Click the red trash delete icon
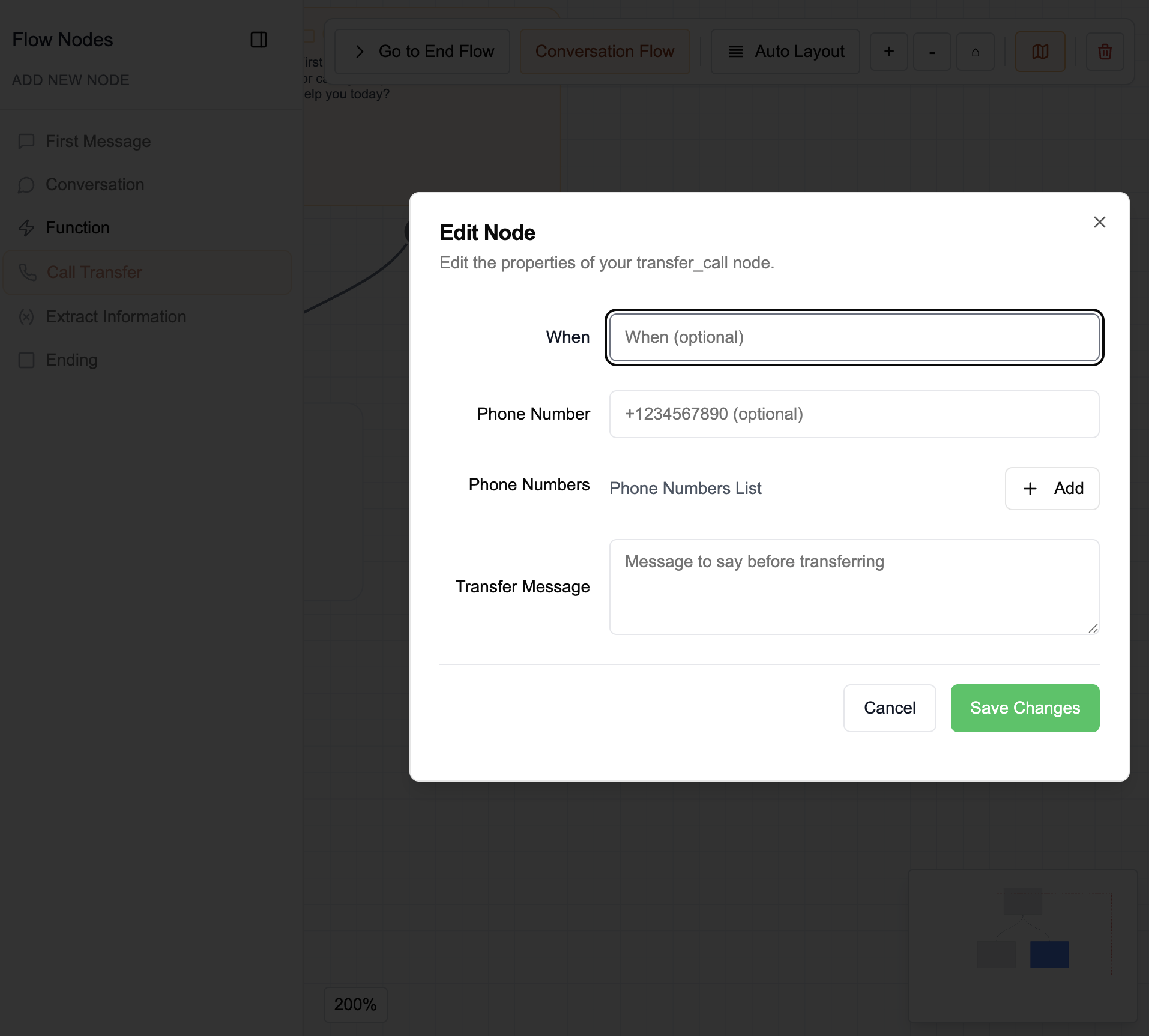 1105,52
